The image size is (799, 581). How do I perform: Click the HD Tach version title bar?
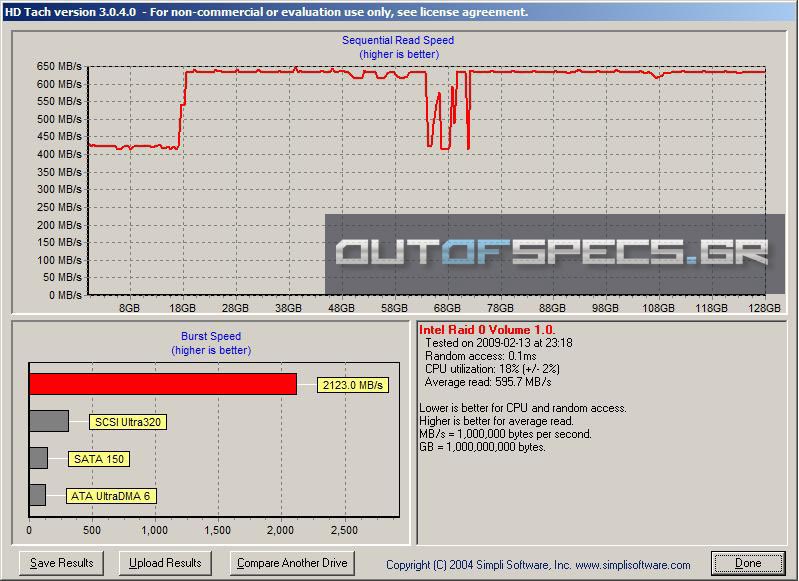400,12
